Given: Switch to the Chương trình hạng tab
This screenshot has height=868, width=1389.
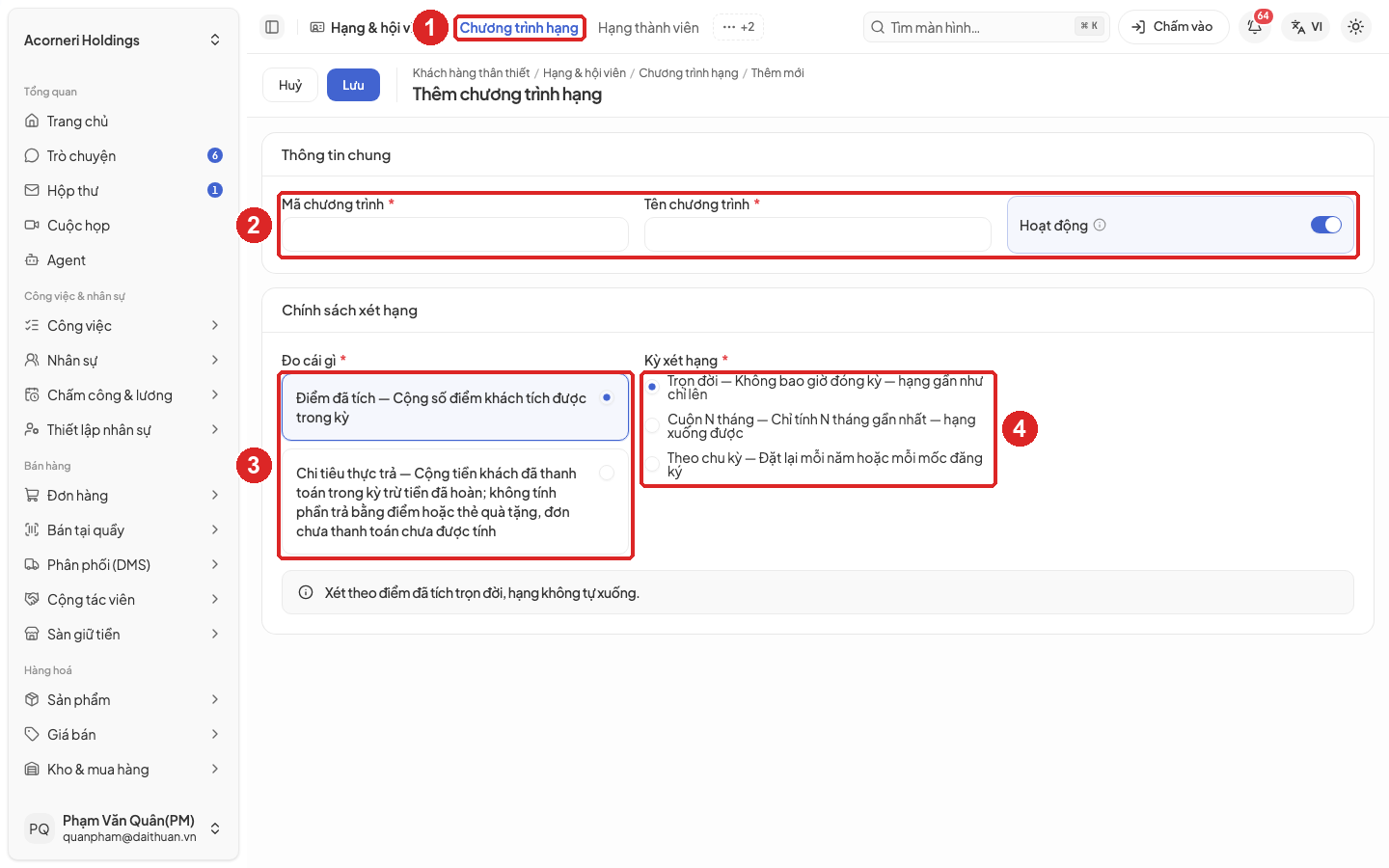Looking at the screenshot, I should pos(519,28).
